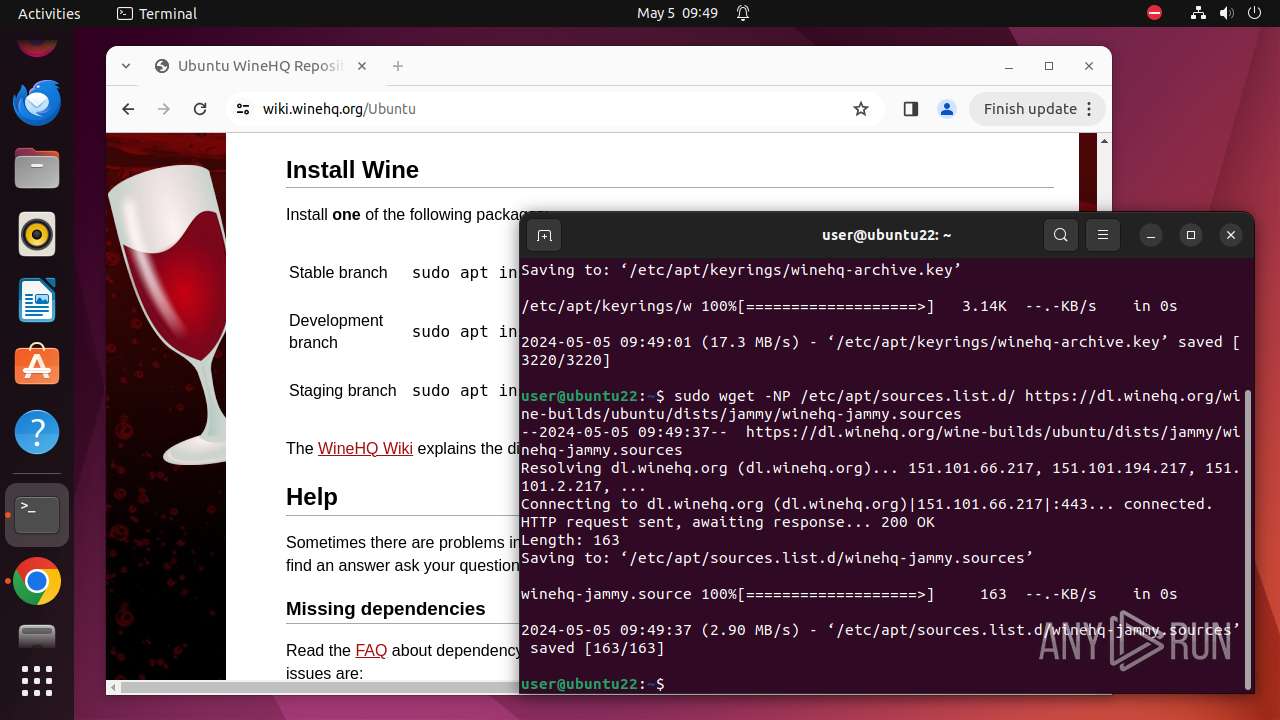Open Thunderbird Mail from the dock
The image size is (1280, 720).
point(37,103)
